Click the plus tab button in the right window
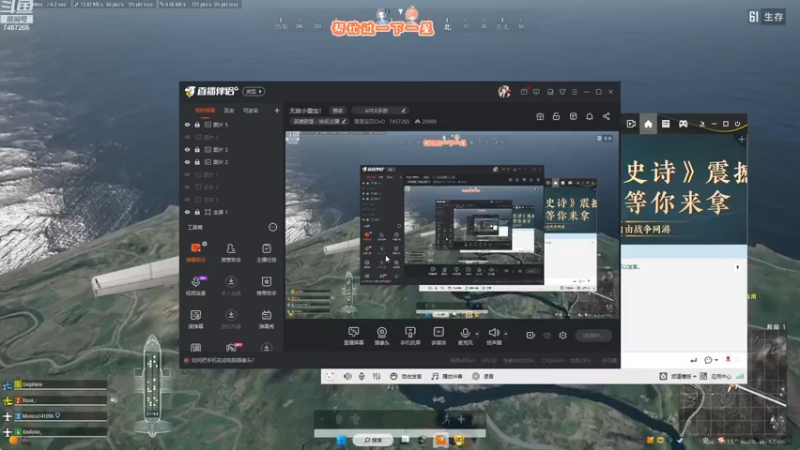The height and width of the screenshot is (450, 800). click(x=741, y=139)
